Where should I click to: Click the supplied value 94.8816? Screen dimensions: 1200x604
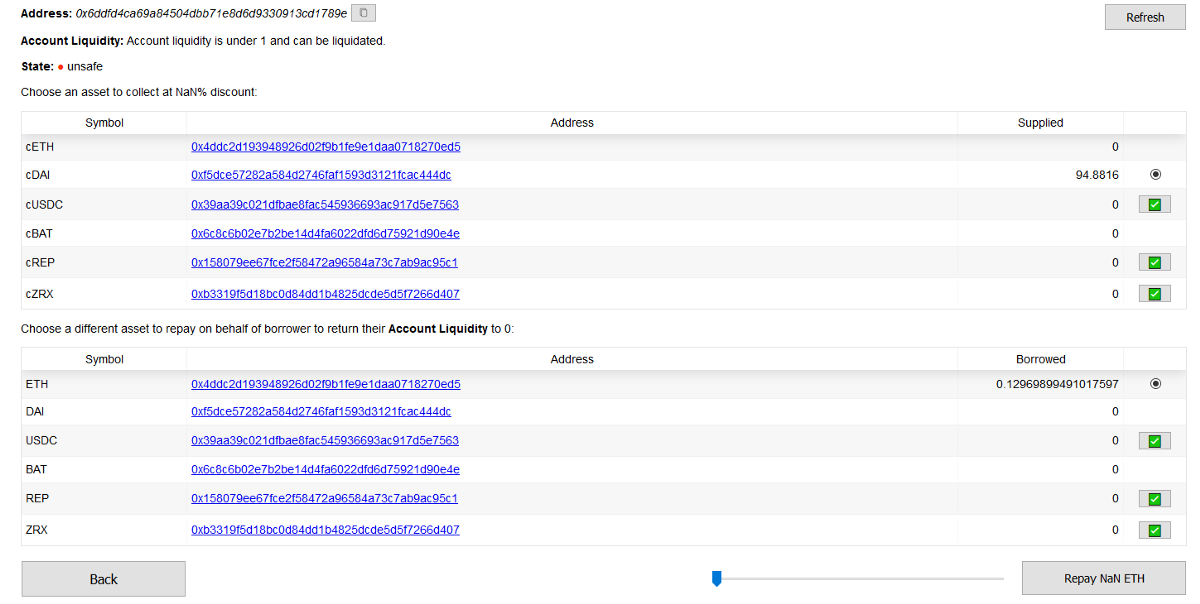[1097, 175]
